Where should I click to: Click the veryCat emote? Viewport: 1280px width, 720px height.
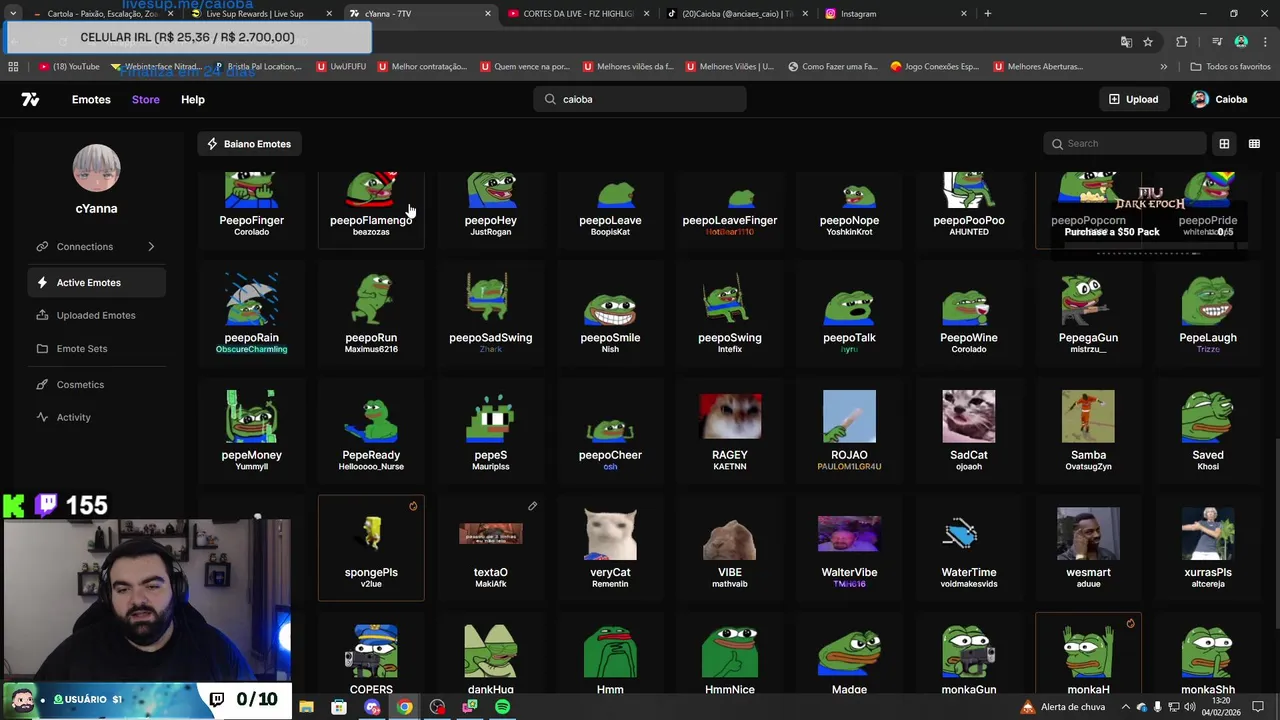tap(610, 548)
